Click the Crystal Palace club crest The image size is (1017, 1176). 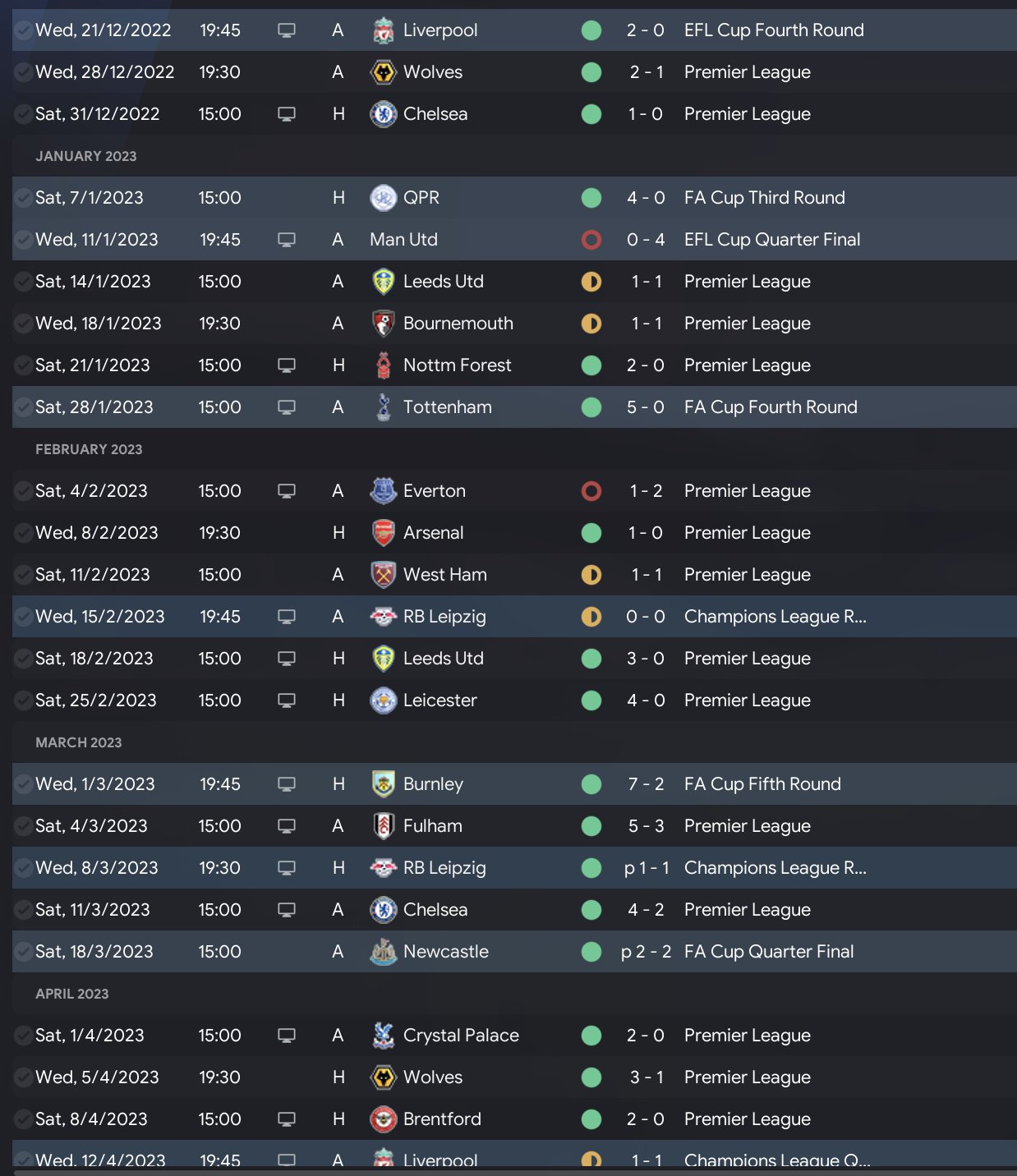383,1036
